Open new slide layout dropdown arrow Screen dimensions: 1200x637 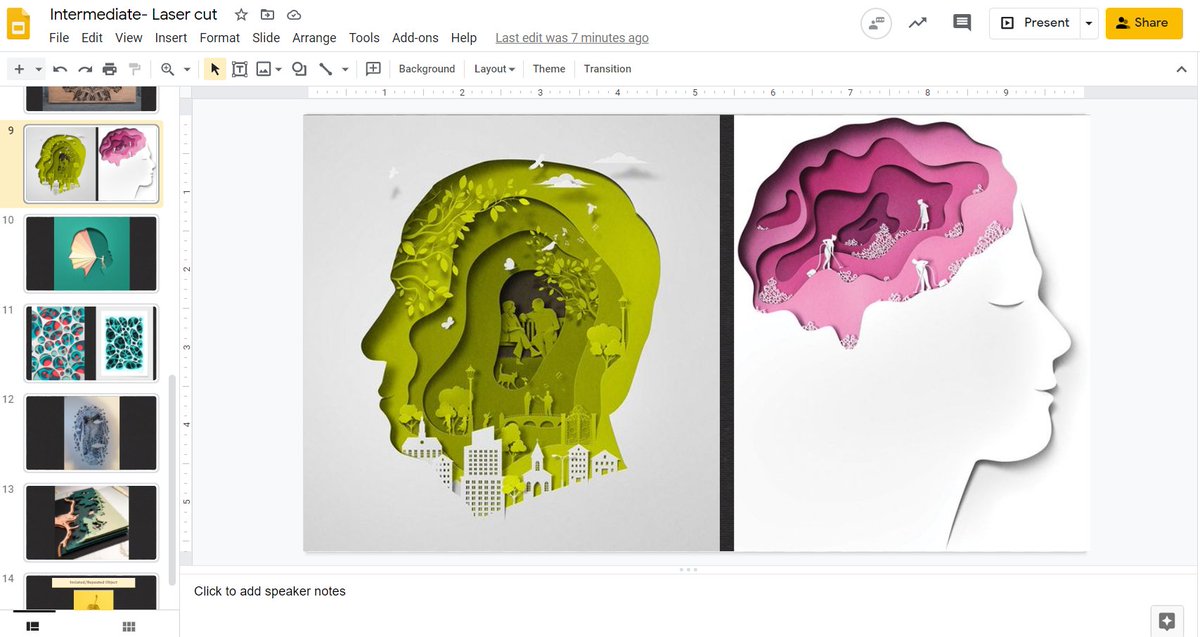[x=38, y=69]
